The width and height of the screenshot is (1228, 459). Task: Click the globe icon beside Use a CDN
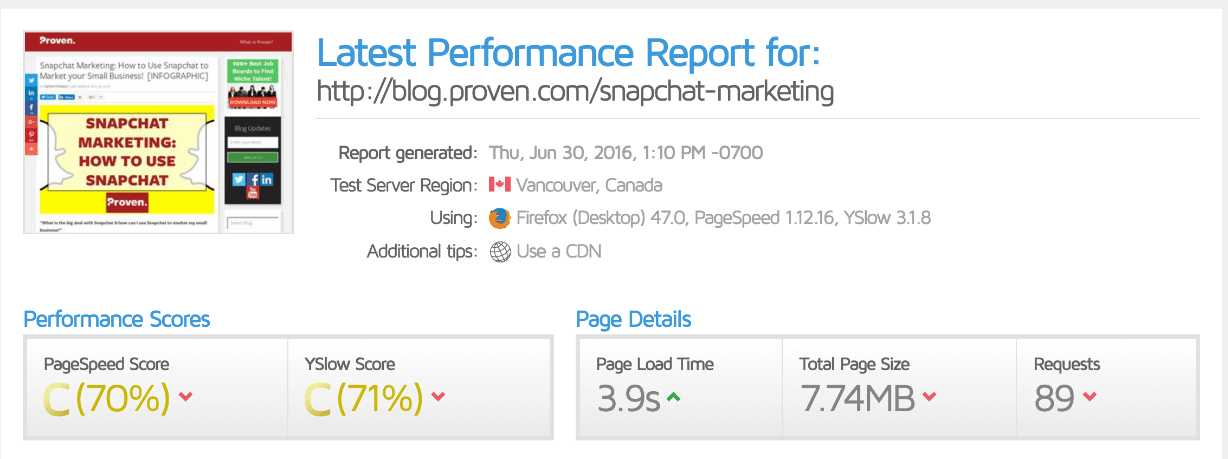pos(500,251)
